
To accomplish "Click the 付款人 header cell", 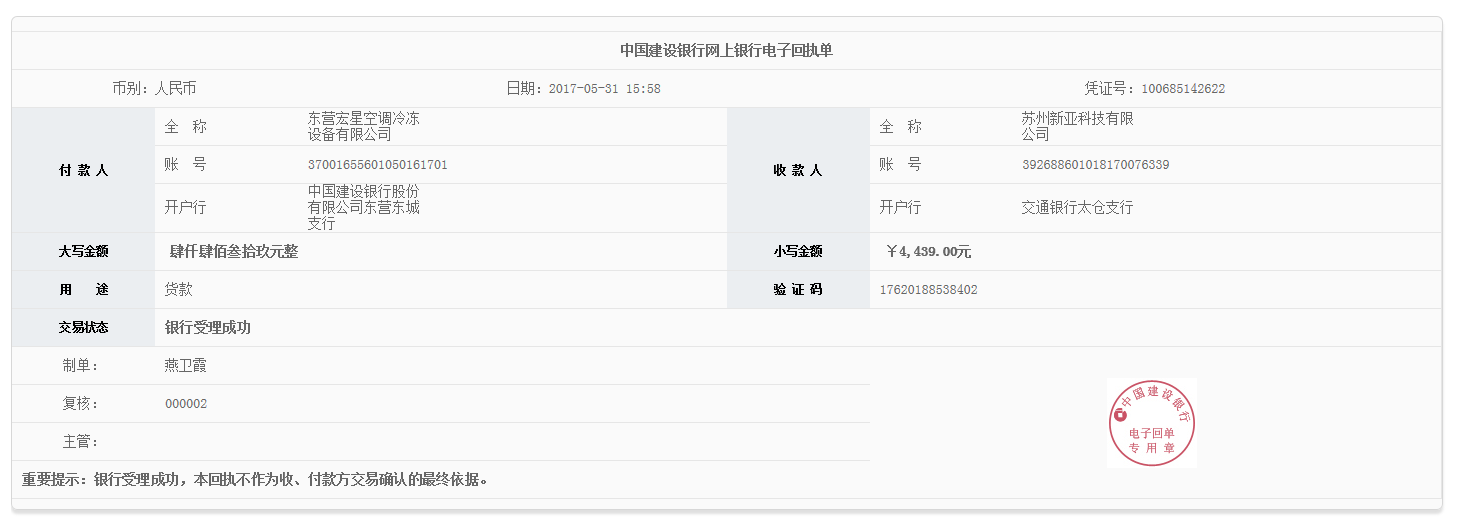I will 83,170.
